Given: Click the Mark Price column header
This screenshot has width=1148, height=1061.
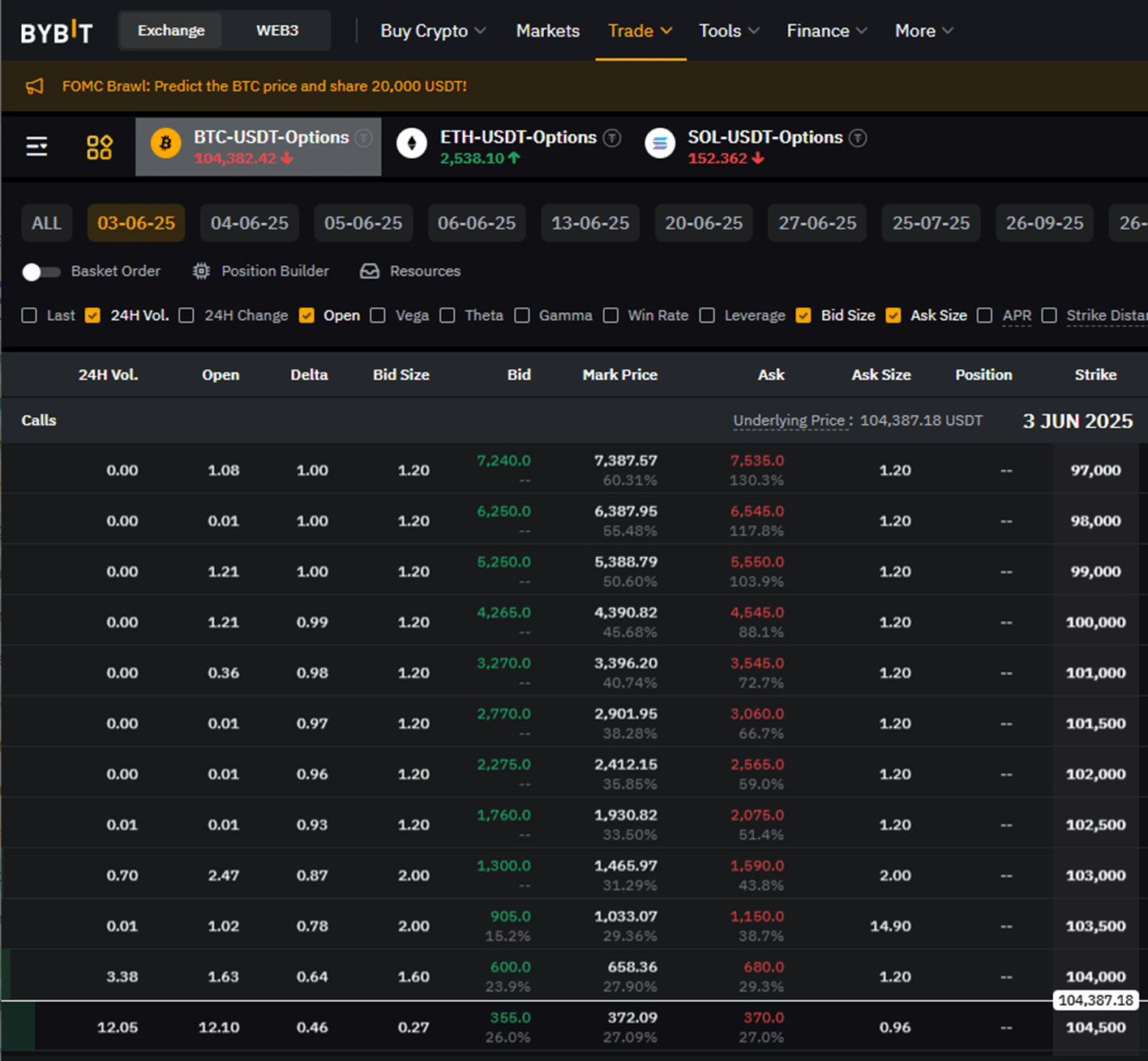Looking at the screenshot, I should pyautogui.click(x=620, y=374).
